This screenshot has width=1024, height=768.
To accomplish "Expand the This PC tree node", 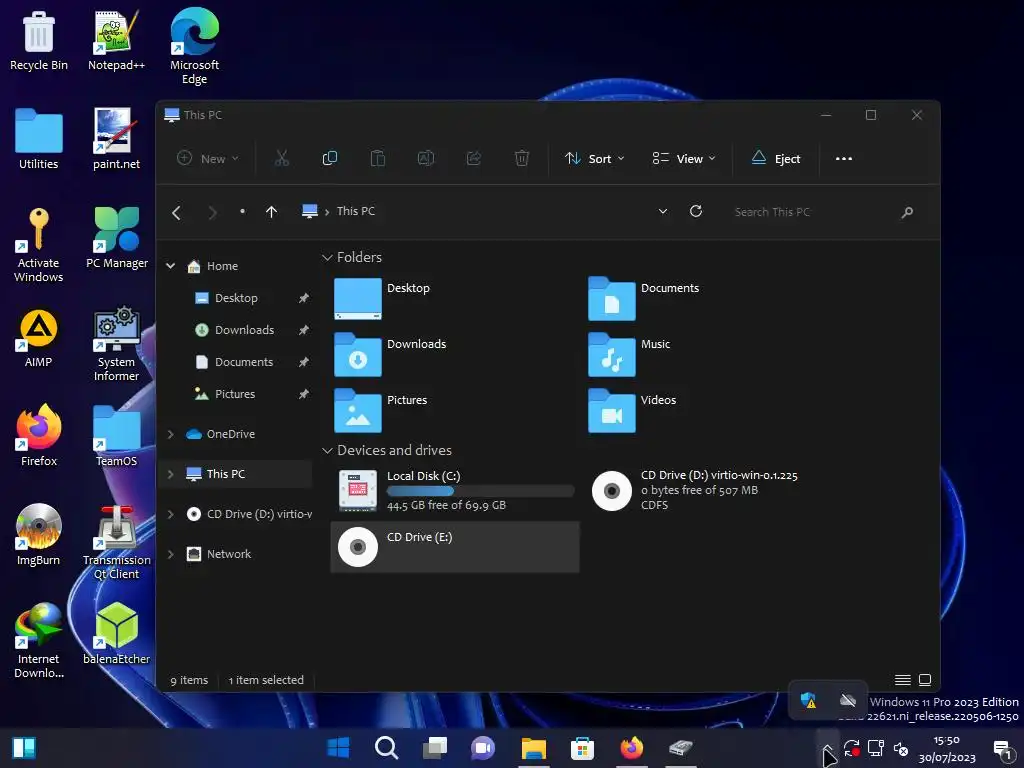I will click(170, 474).
